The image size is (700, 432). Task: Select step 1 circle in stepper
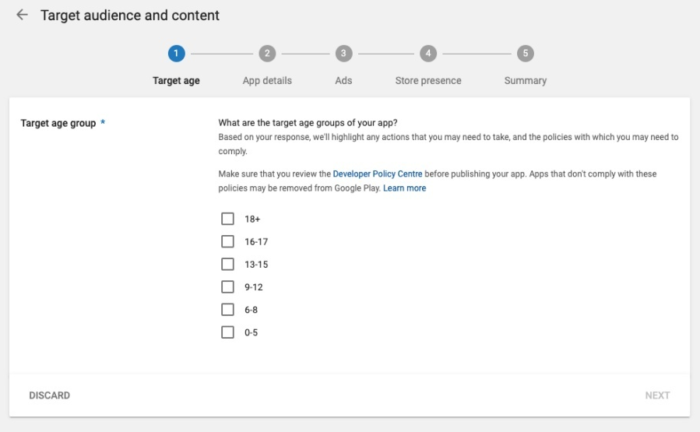click(x=176, y=54)
